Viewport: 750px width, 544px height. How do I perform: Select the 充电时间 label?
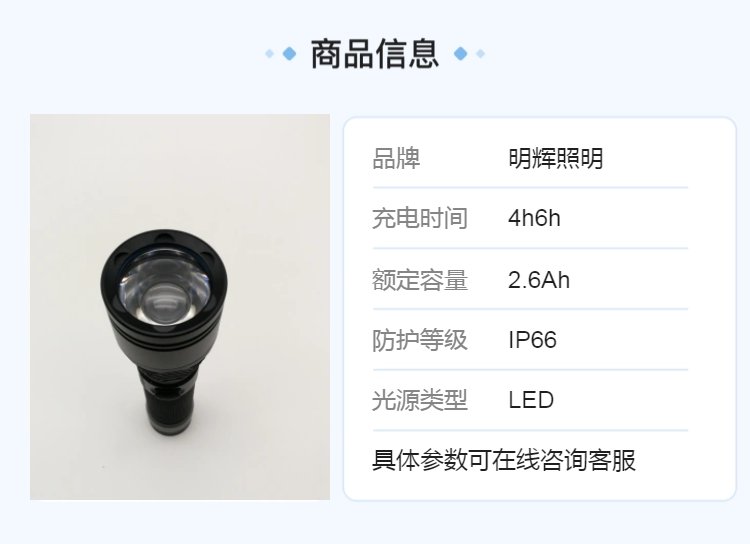click(420, 218)
